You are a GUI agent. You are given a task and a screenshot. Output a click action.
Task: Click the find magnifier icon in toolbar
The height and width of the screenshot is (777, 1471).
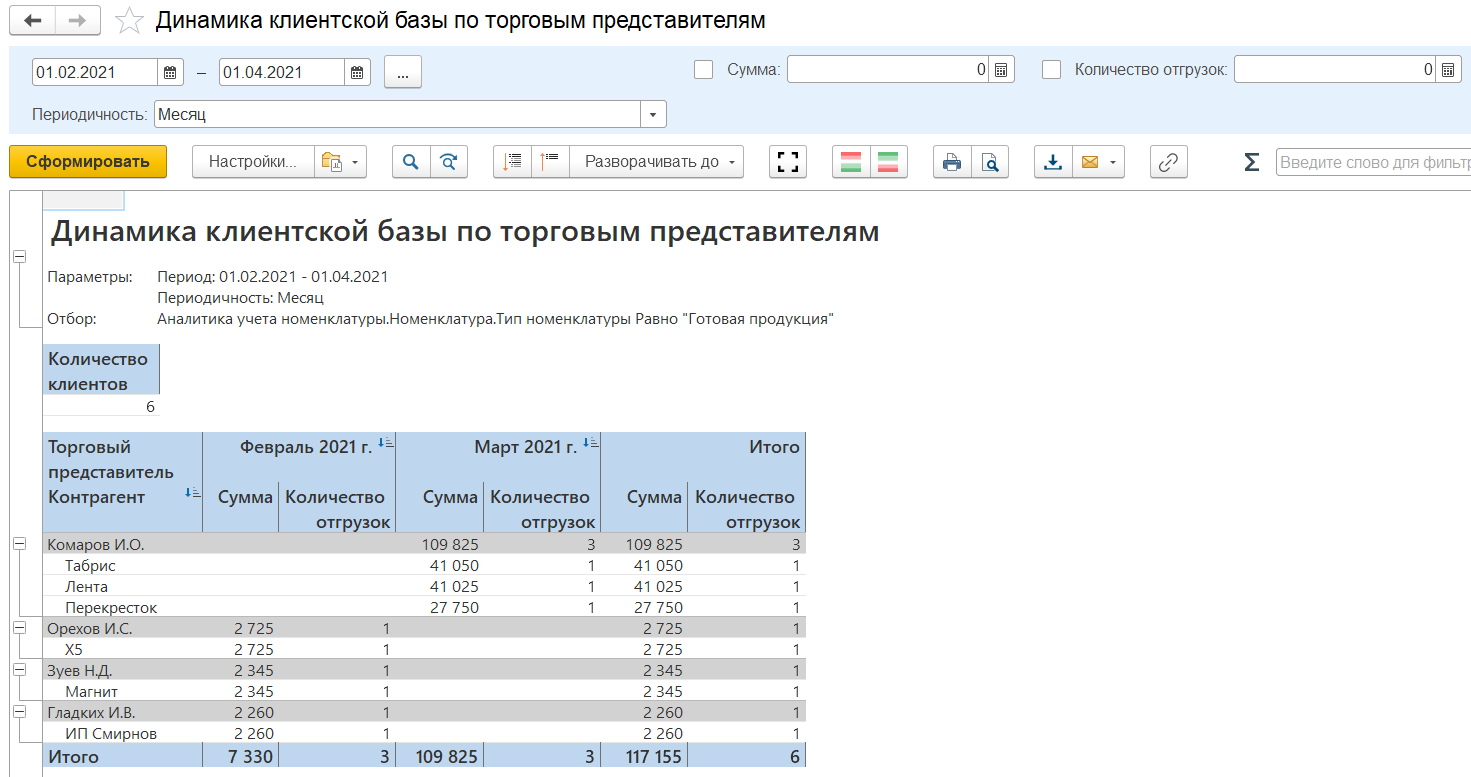point(410,162)
